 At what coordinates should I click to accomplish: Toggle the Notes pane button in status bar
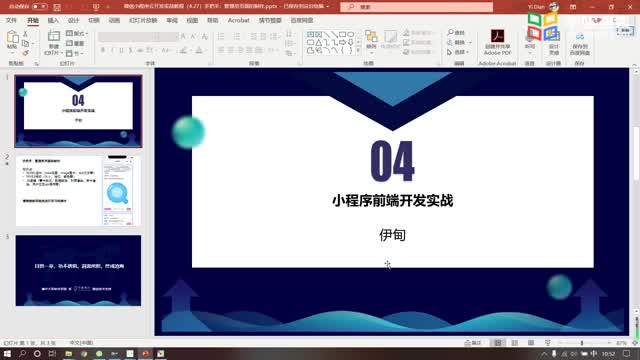click(x=473, y=343)
